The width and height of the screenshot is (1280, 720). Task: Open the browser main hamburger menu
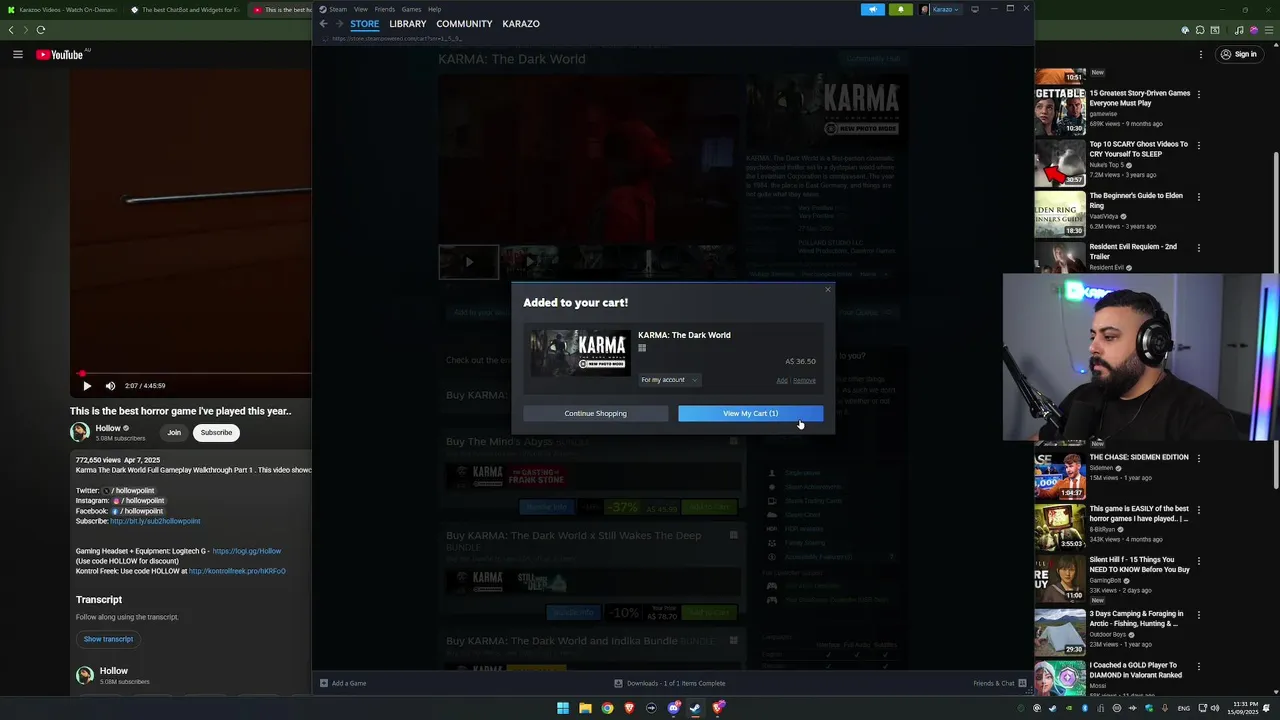[x=1268, y=30]
